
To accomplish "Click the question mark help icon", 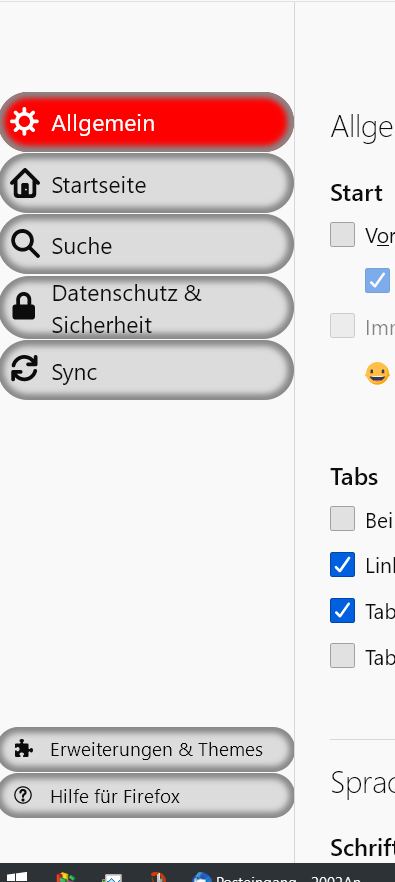I will (23, 795).
